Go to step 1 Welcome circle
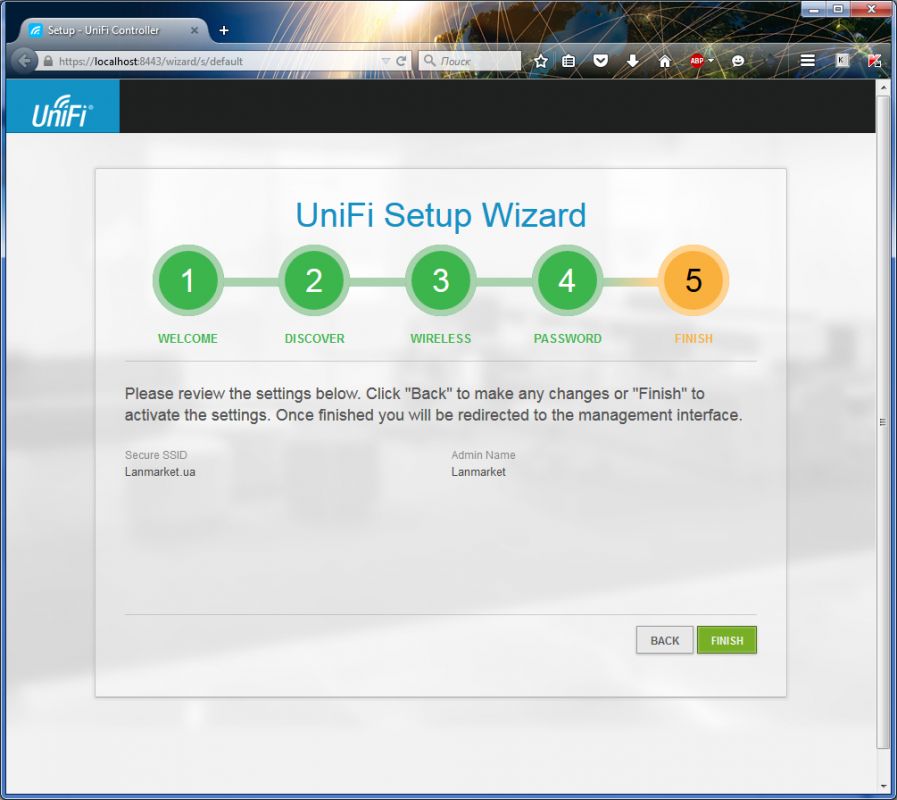897x800 pixels. pos(187,281)
